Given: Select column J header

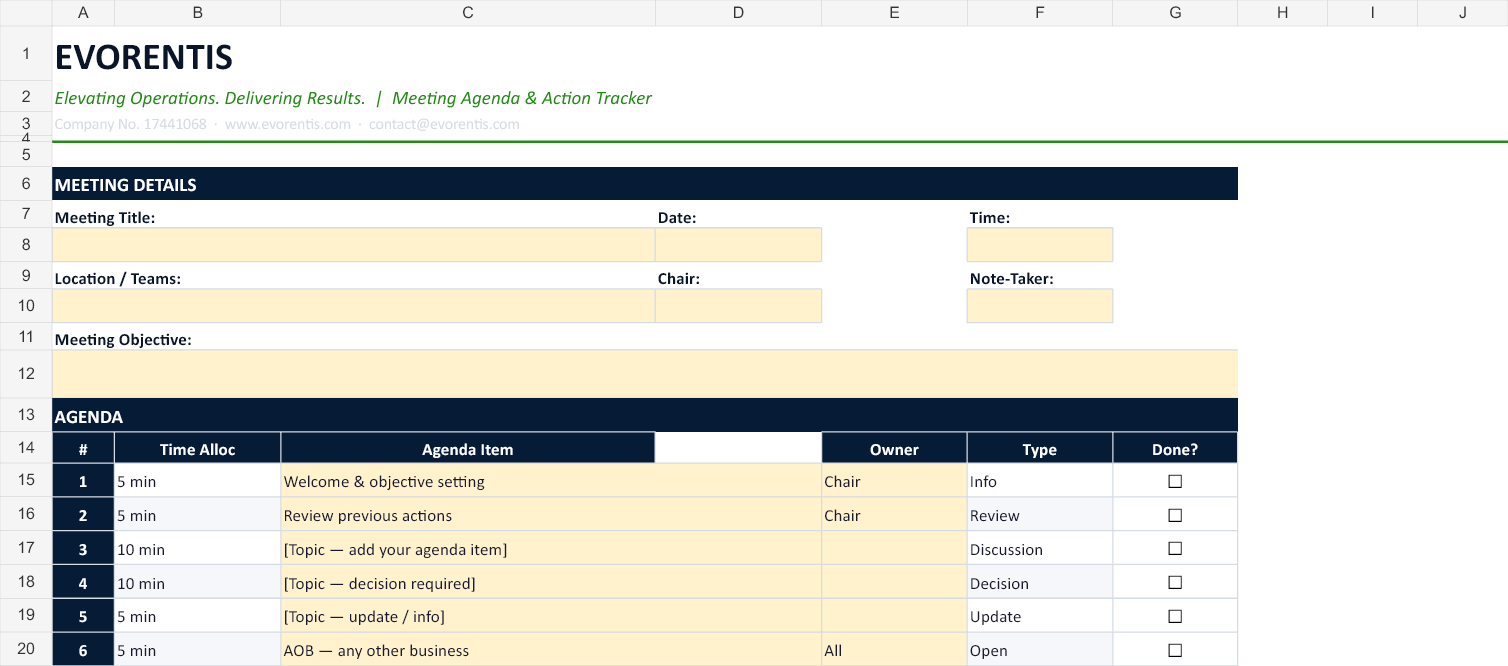Looking at the screenshot, I should pos(1463,12).
